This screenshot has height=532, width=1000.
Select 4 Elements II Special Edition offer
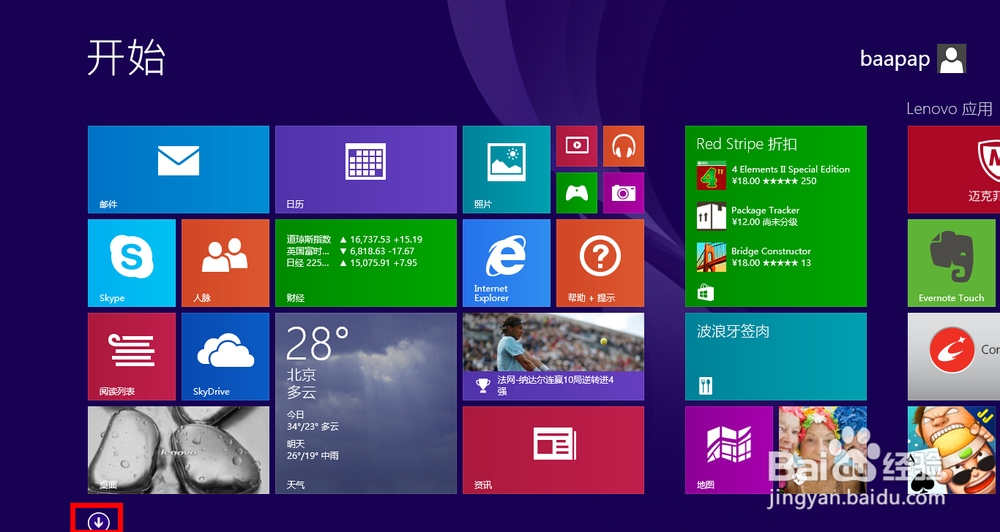point(774,175)
